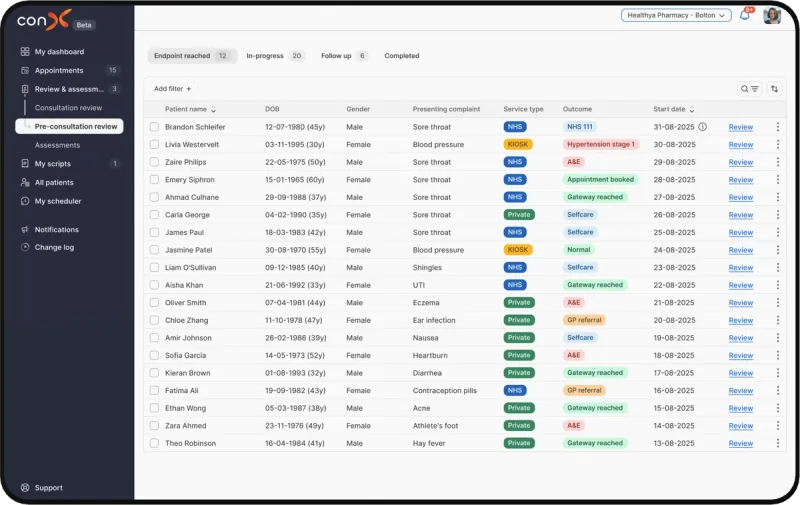
Task: Open the notifications bell icon
Action: (745, 15)
